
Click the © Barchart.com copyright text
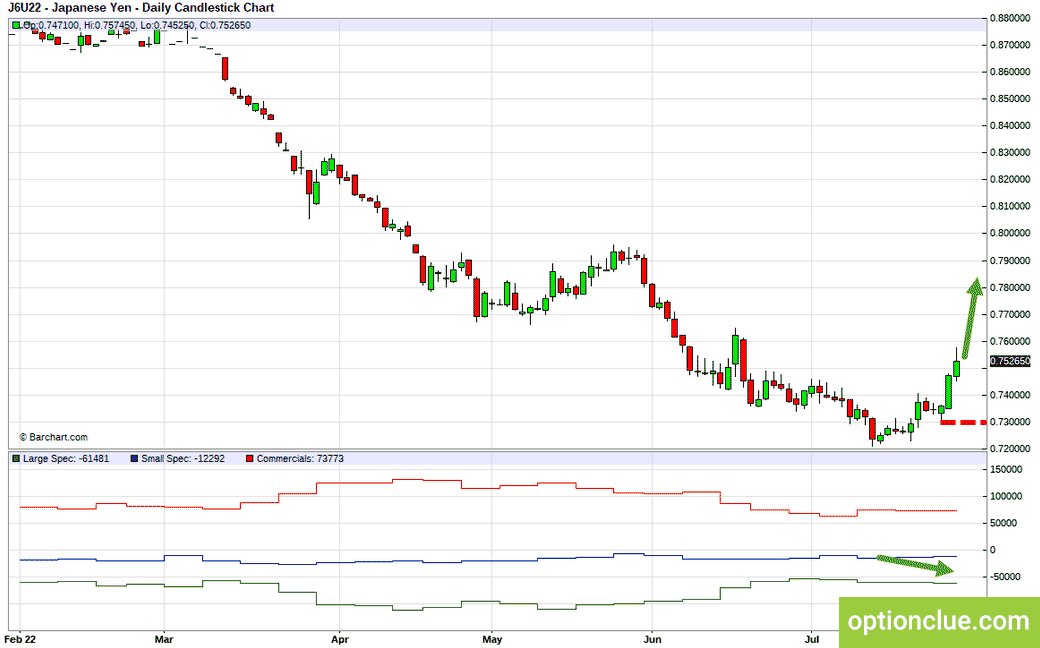(x=53, y=437)
